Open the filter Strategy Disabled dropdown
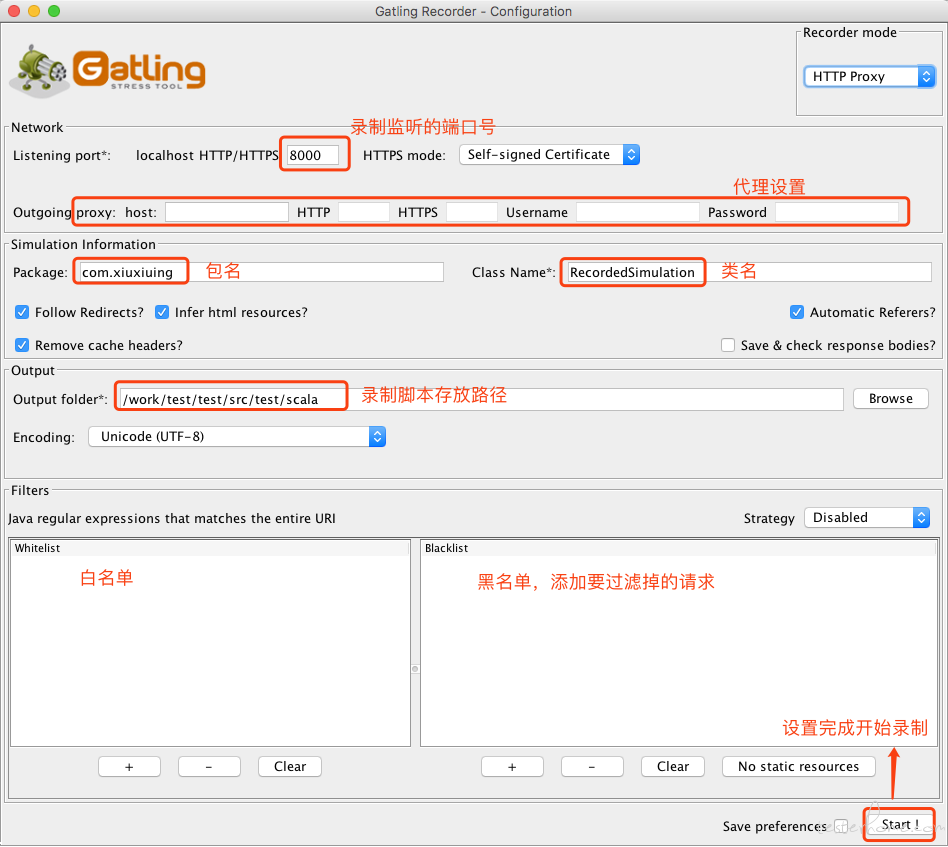This screenshot has height=847, width=948. pyautogui.click(x=866, y=518)
